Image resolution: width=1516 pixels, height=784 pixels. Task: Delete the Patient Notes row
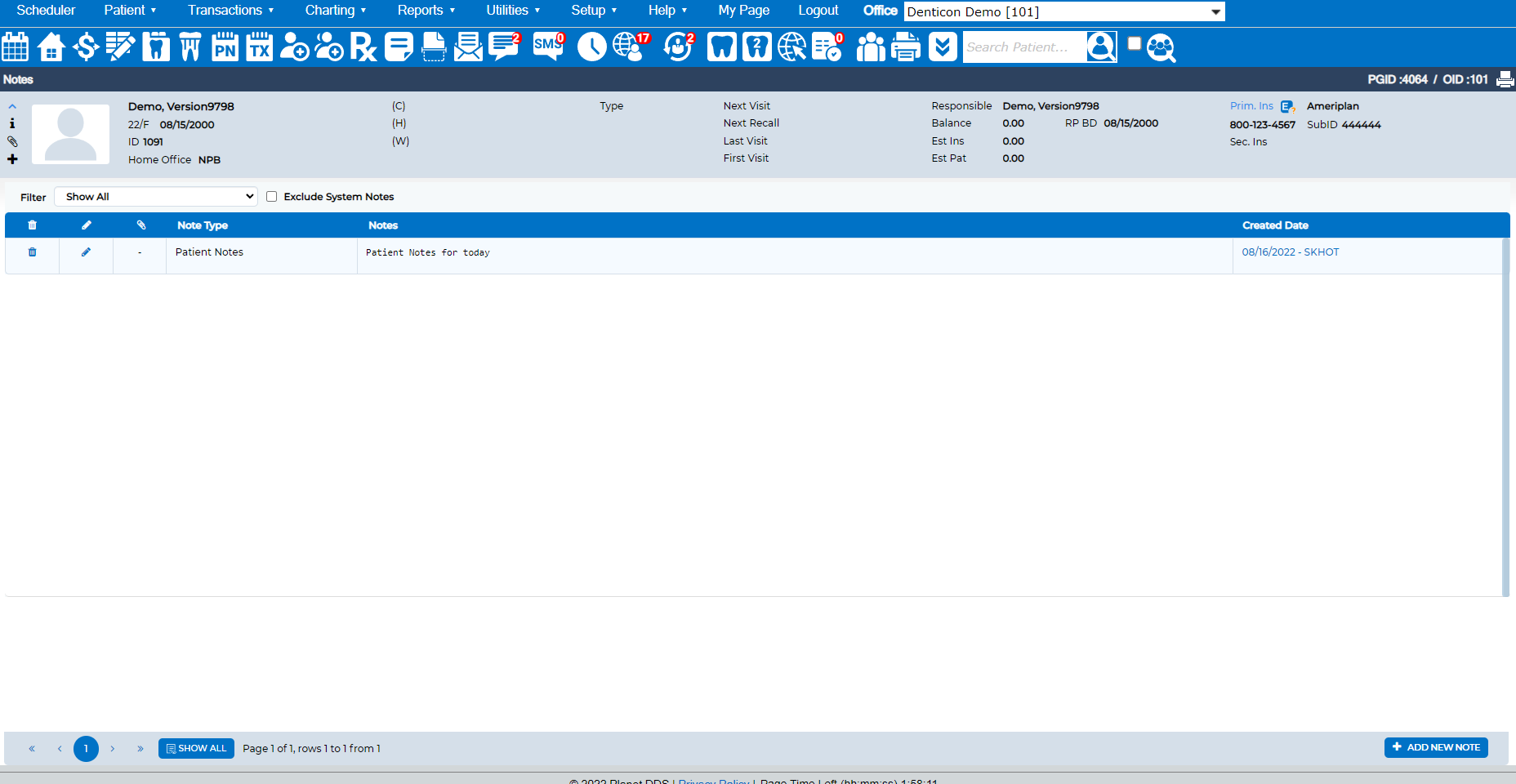(32, 252)
